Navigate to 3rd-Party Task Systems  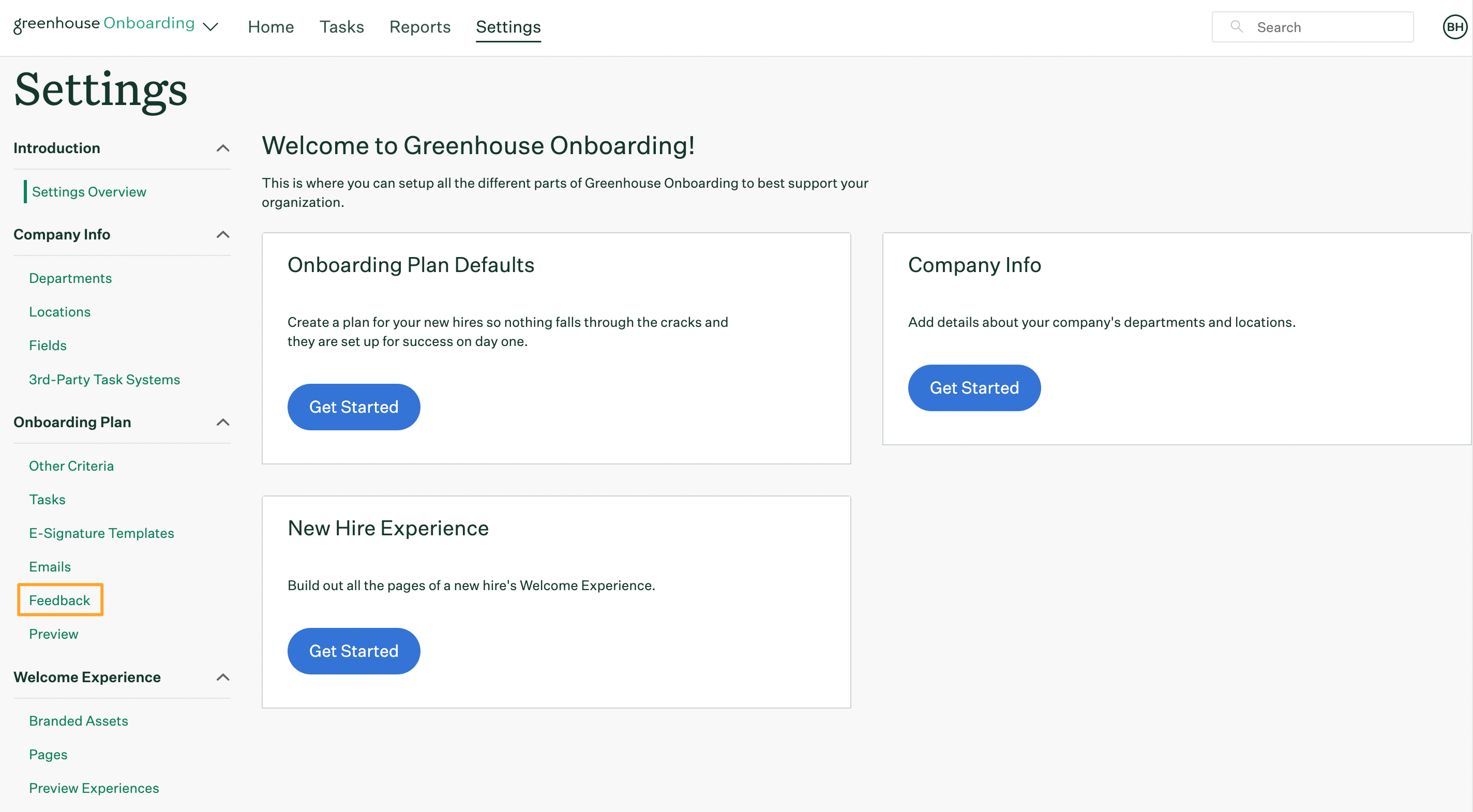coord(104,379)
